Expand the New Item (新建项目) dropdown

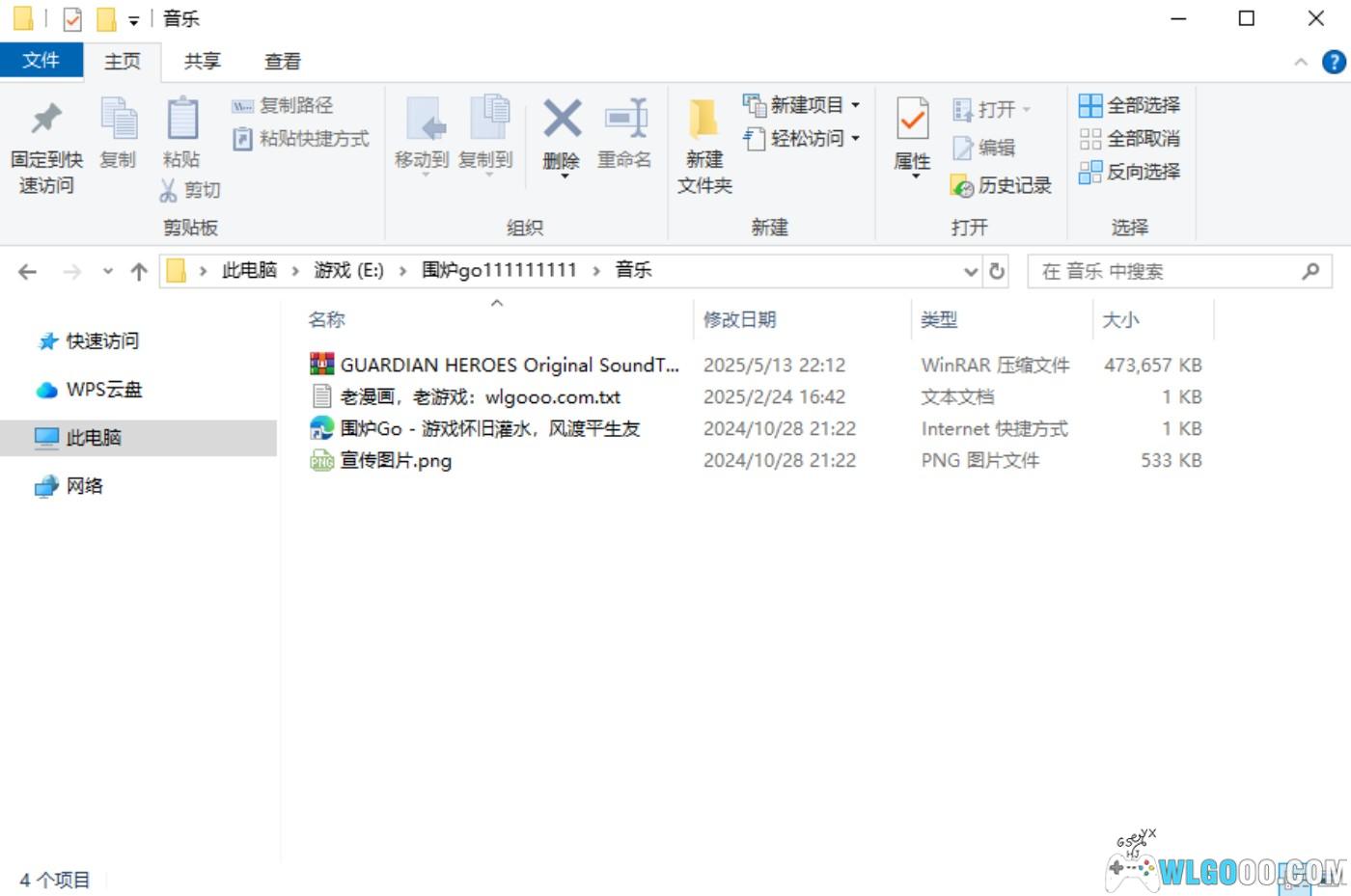click(855, 105)
